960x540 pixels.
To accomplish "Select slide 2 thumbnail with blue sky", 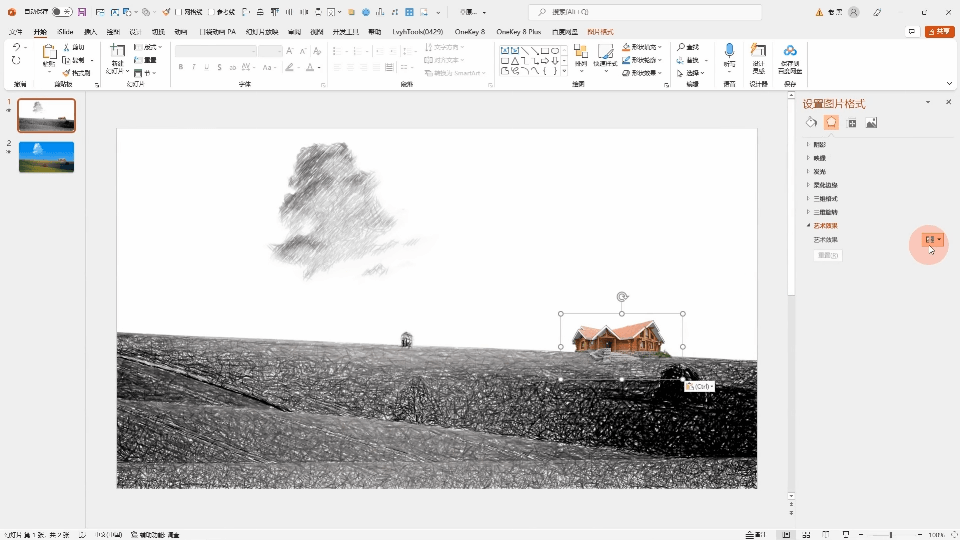I will [46, 157].
